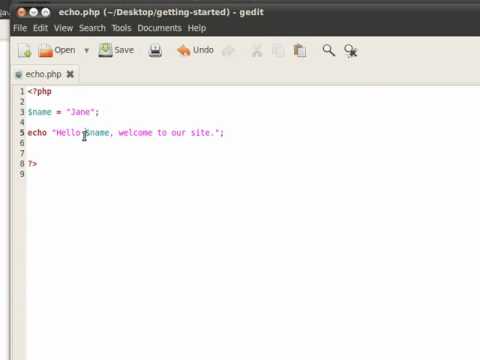Open the Search menu

92,28
